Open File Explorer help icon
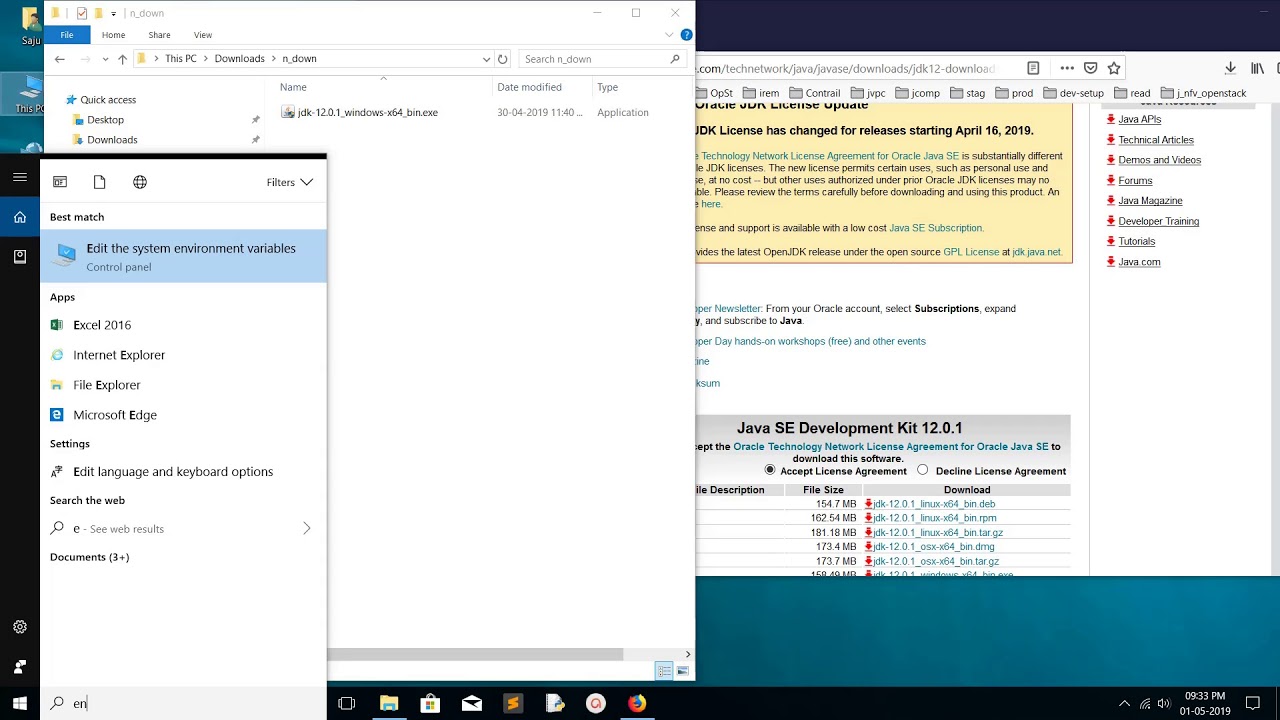Viewport: 1280px width, 720px height. 686,35
